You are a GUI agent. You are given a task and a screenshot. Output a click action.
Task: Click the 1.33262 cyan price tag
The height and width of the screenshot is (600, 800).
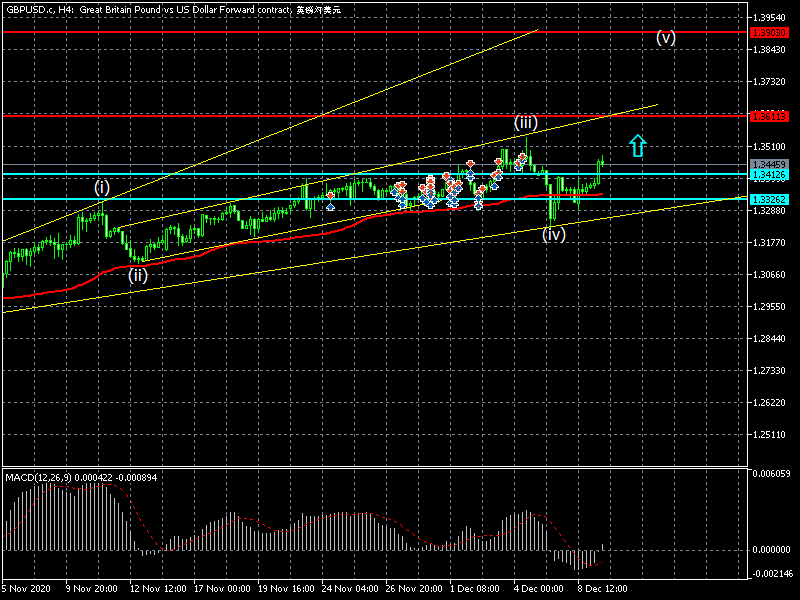(x=770, y=199)
